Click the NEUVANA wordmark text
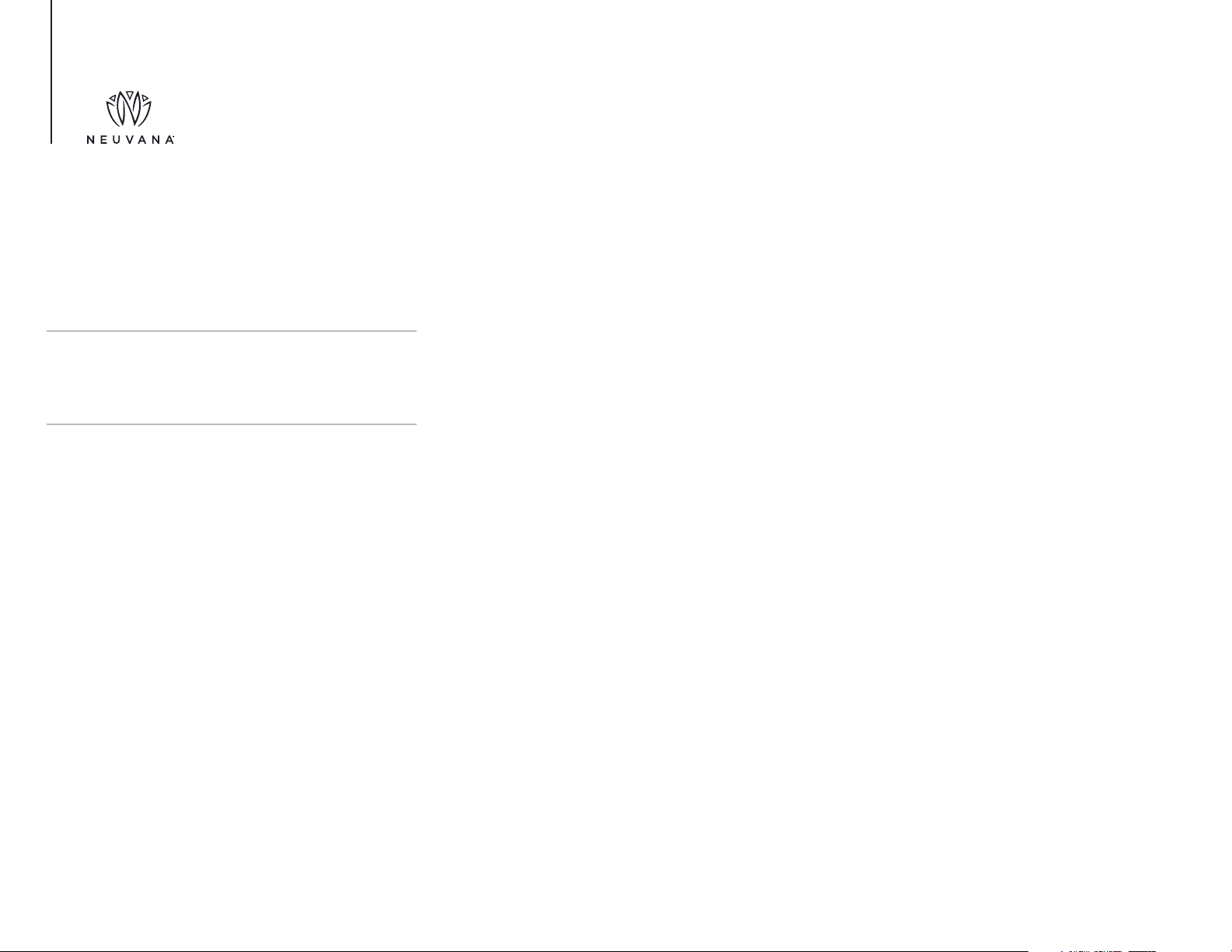This screenshot has height=952, width=1232. [x=130, y=141]
